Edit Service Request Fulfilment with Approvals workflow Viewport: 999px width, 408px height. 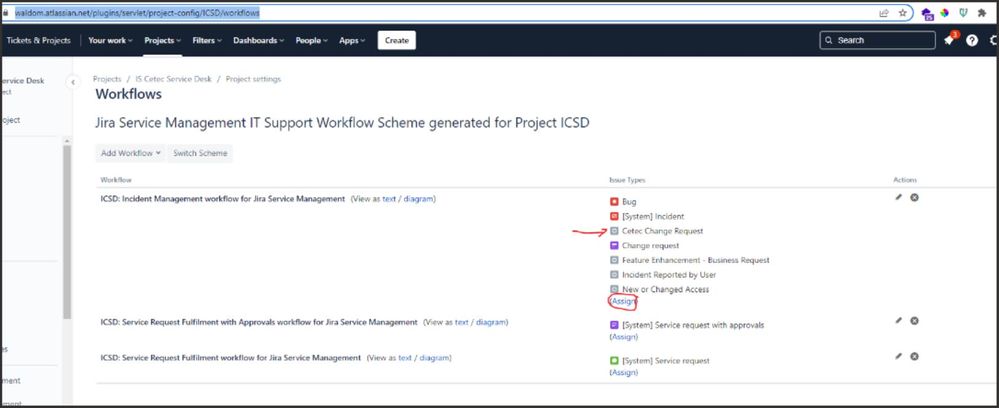tap(898, 321)
